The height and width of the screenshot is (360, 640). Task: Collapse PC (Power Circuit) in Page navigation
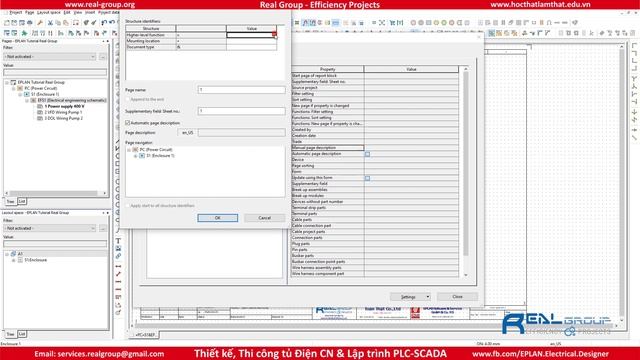pos(129,150)
